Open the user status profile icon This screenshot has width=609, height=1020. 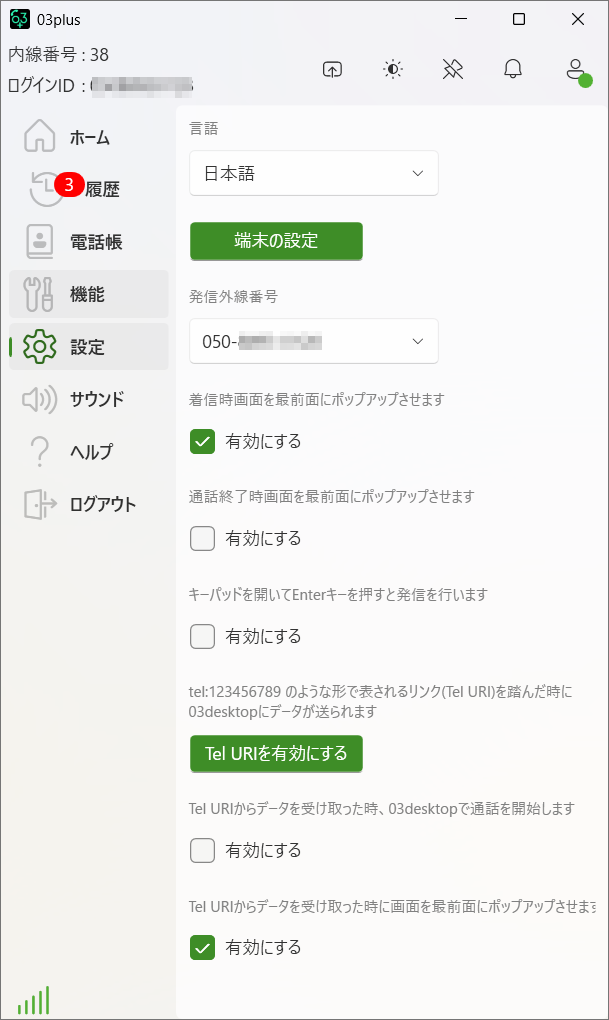[575, 70]
